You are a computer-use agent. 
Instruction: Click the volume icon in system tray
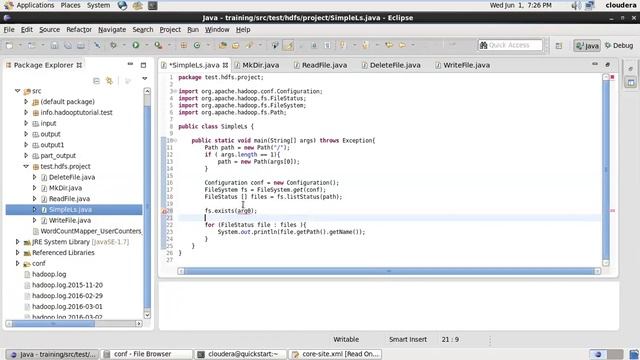click(x=576, y=5)
